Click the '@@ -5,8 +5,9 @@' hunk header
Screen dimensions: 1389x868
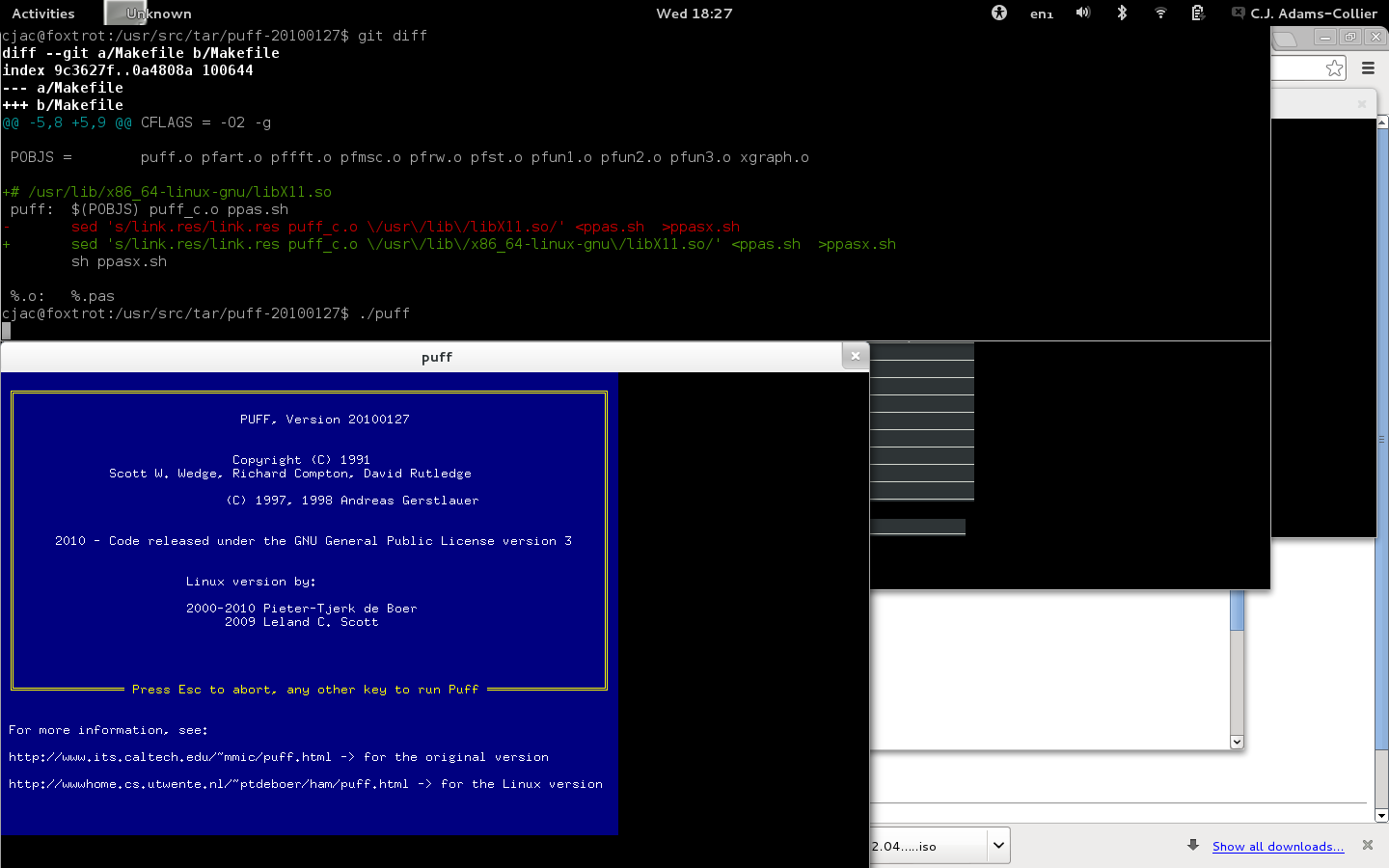tap(68, 122)
